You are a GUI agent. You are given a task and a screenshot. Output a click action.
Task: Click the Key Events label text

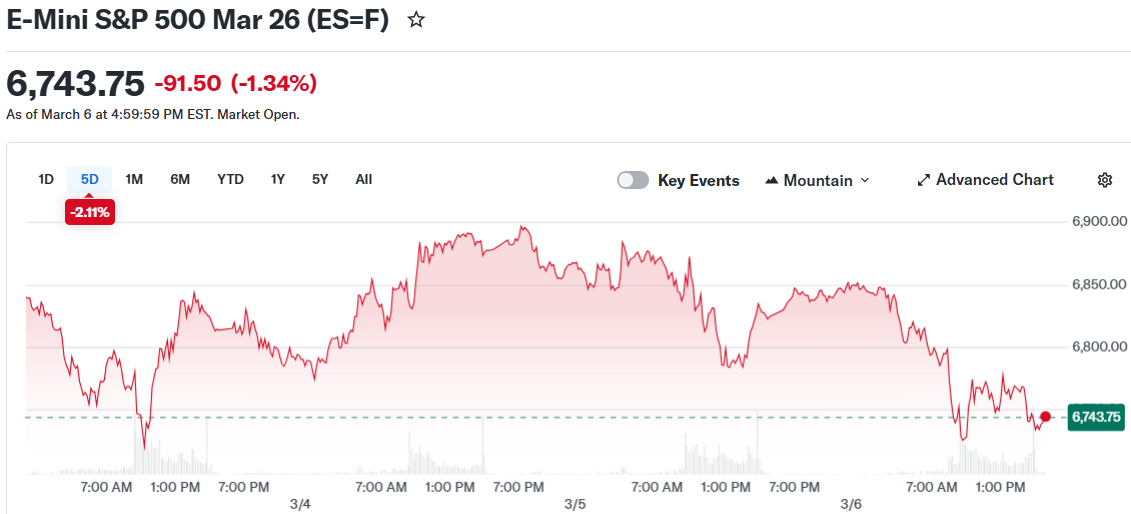click(698, 180)
